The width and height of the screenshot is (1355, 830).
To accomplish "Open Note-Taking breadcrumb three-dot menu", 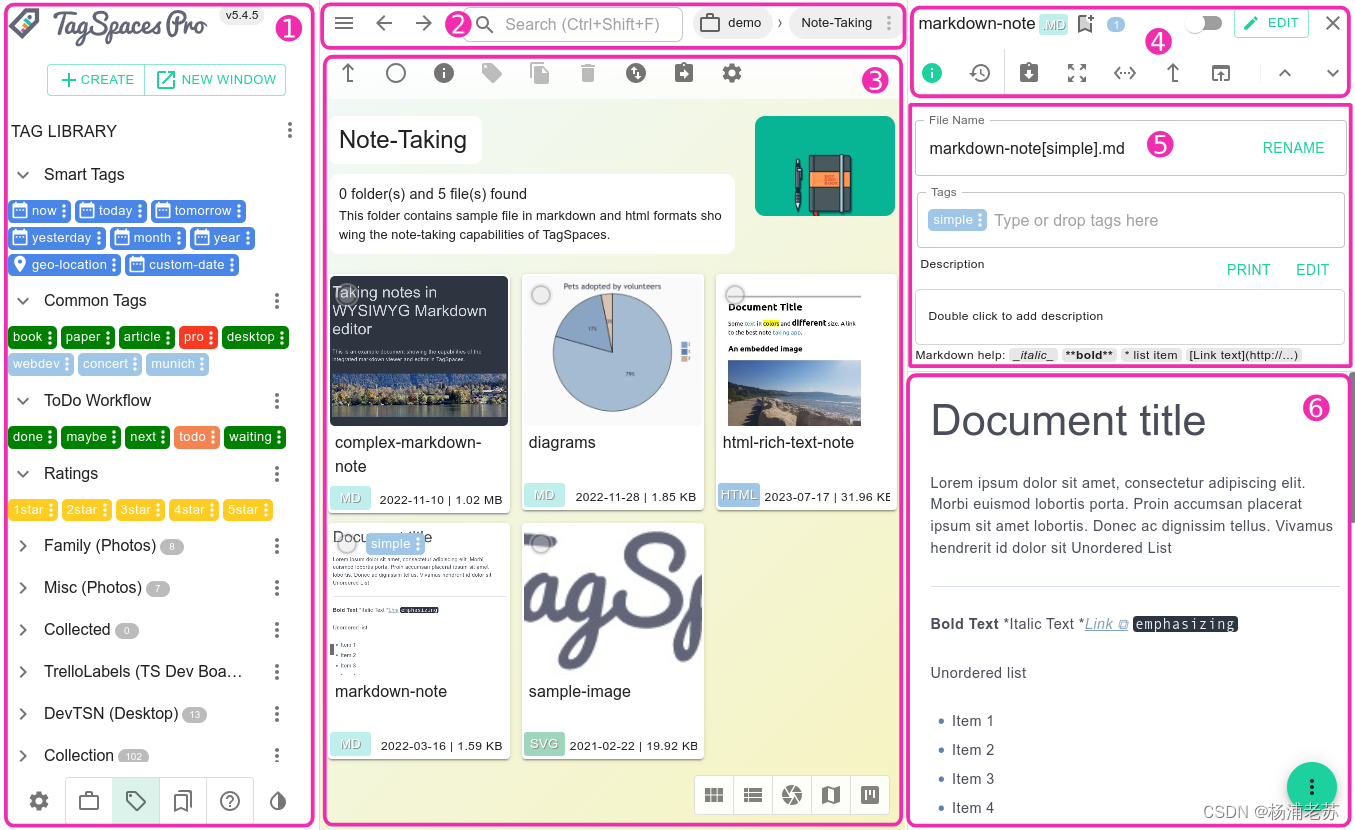I will tap(889, 23).
